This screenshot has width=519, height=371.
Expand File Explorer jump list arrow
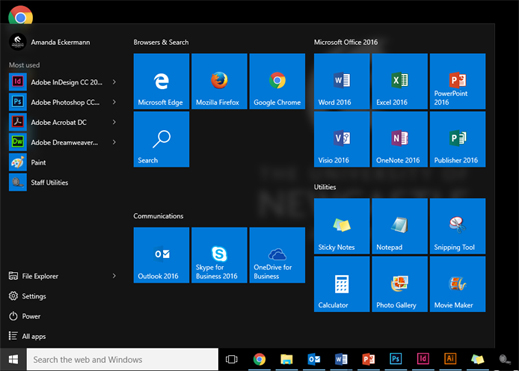pyautogui.click(x=114, y=276)
